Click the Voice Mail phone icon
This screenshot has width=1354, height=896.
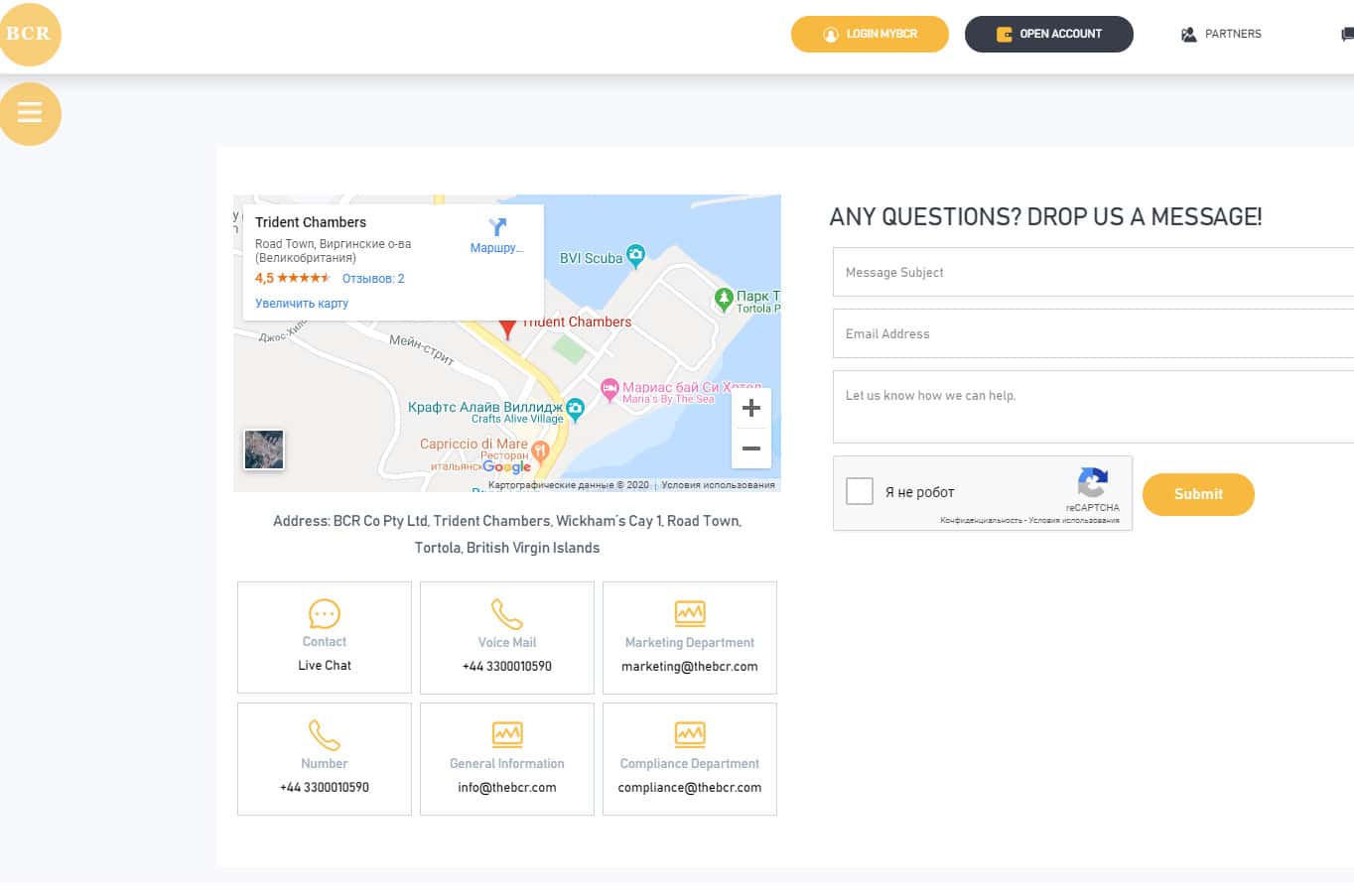tap(506, 614)
